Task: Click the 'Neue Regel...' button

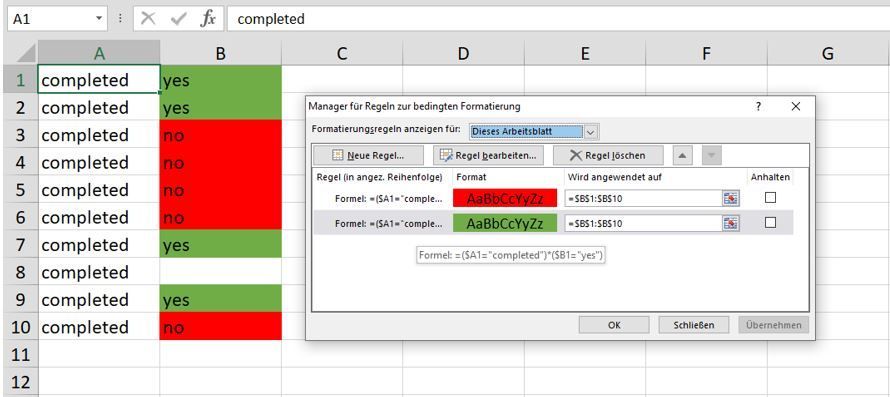Action: pos(368,155)
